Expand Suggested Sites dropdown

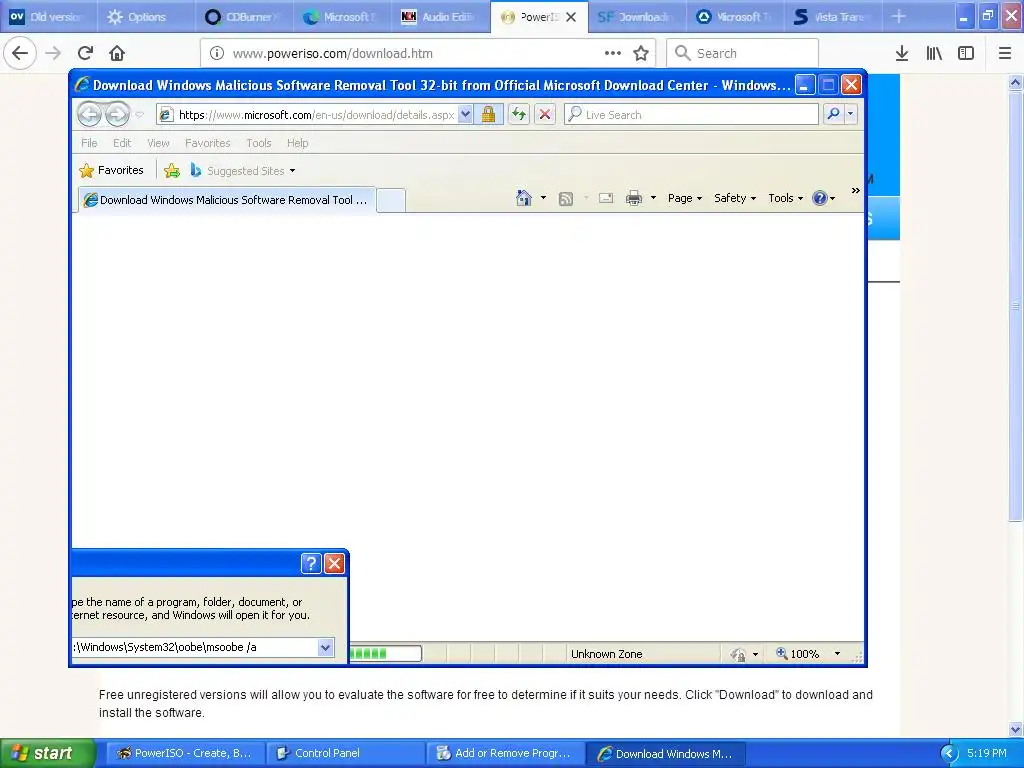point(293,171)
